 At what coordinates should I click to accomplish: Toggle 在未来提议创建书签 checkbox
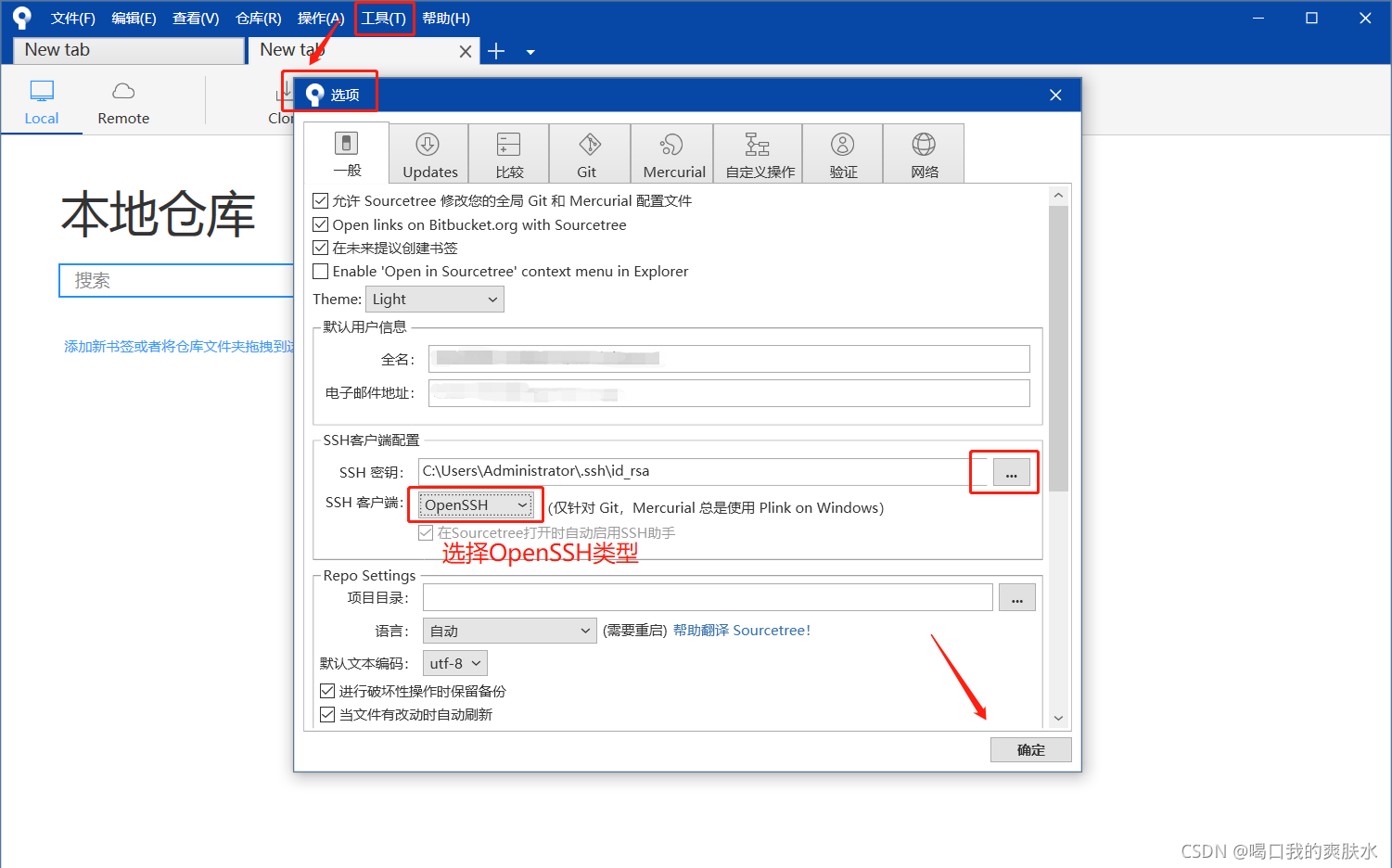[321, 248]
